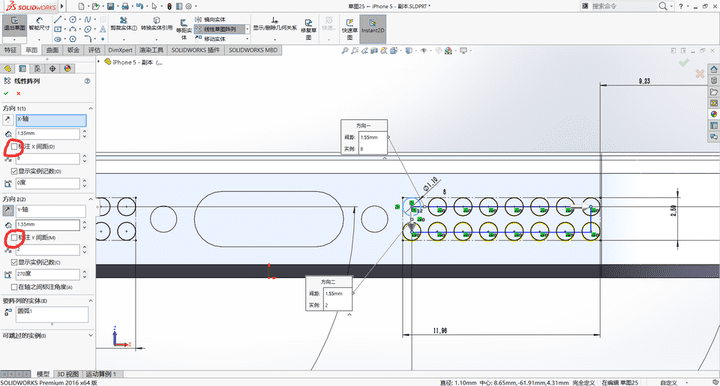Switch to the 特征 (Features) tab
This screenshot has width=720, height=386.
[x=10, y=50]
